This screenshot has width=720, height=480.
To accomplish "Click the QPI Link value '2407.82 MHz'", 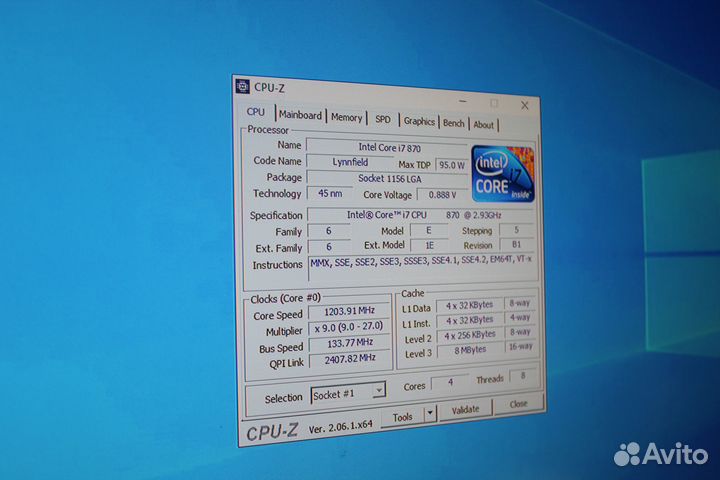I will pyautogui.click(x=350, y=359).
